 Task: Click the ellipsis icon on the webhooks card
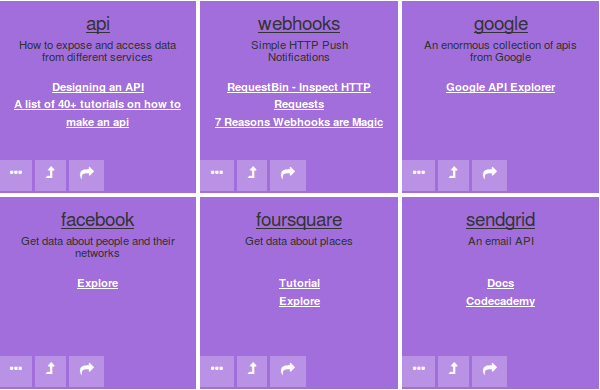pyautogui.click(x=217, y=175)
